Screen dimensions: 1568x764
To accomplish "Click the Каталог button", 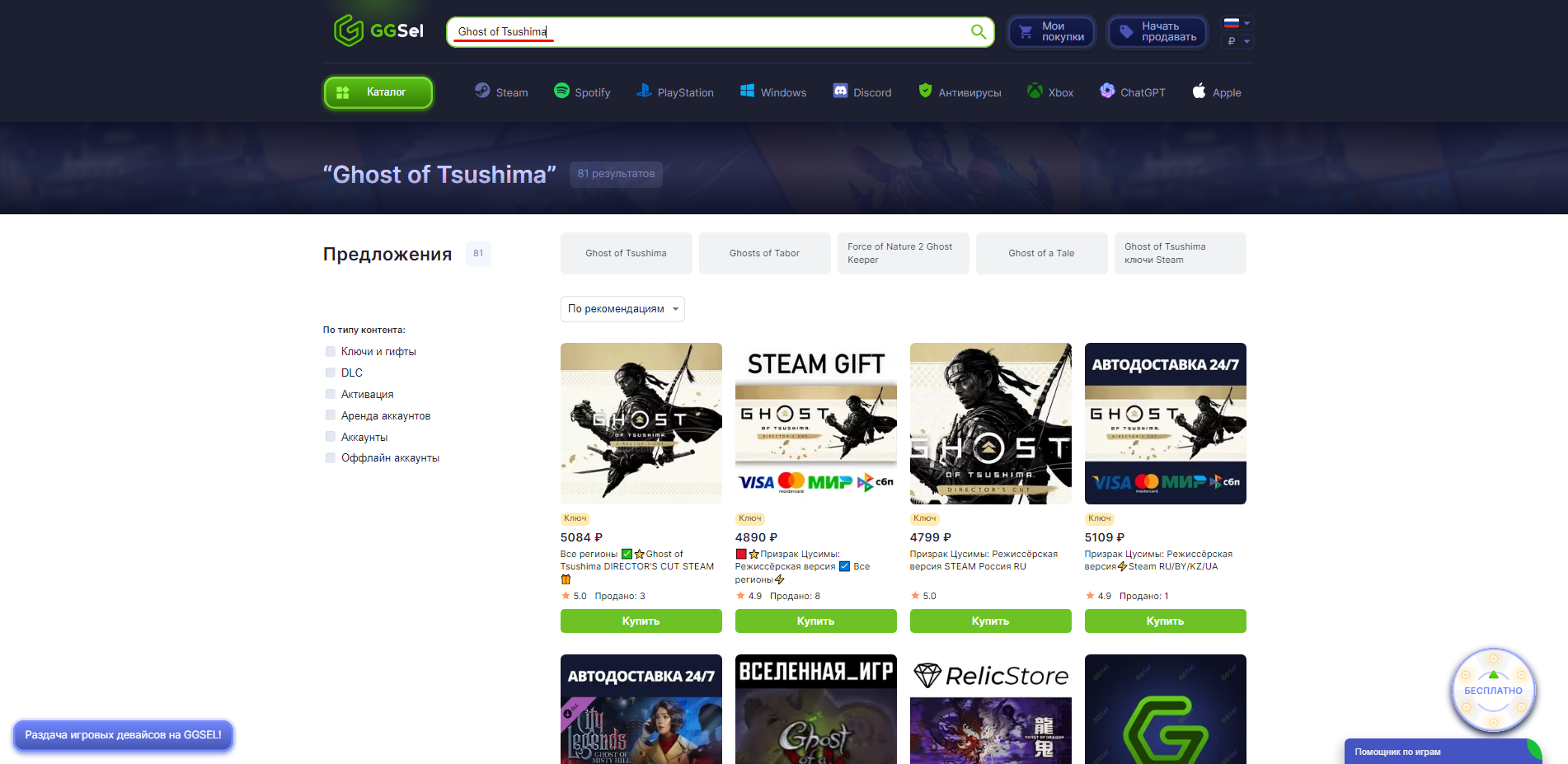I will point(378,92).
